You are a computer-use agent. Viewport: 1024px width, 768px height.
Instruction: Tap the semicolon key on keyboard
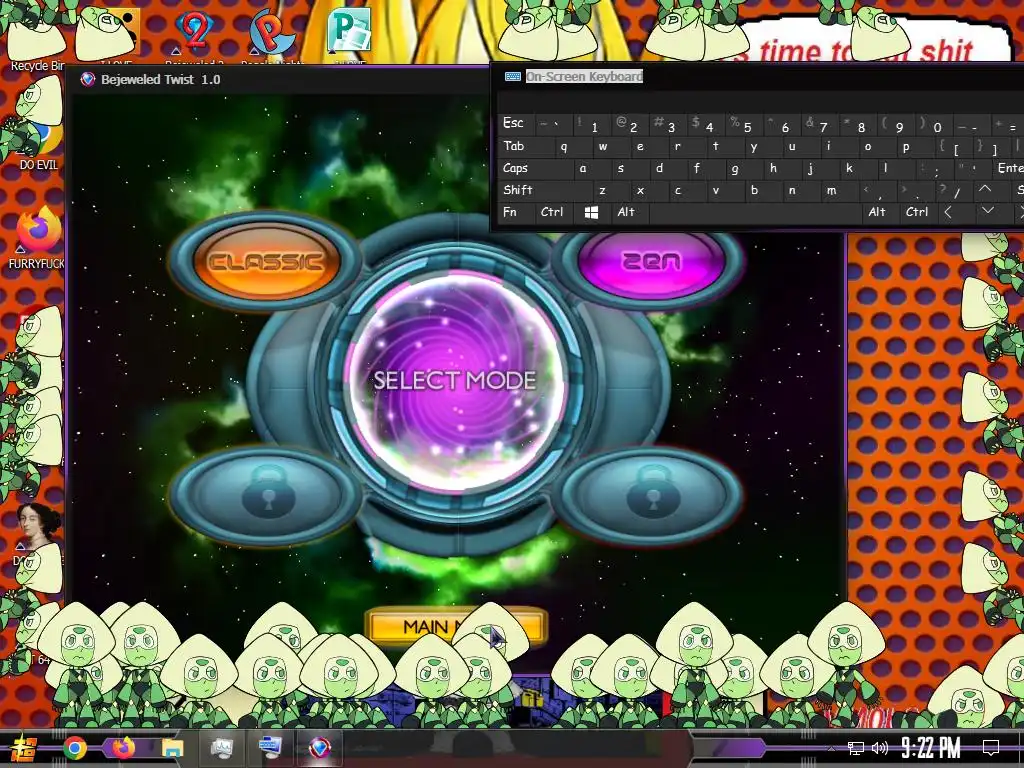point(933,168)
